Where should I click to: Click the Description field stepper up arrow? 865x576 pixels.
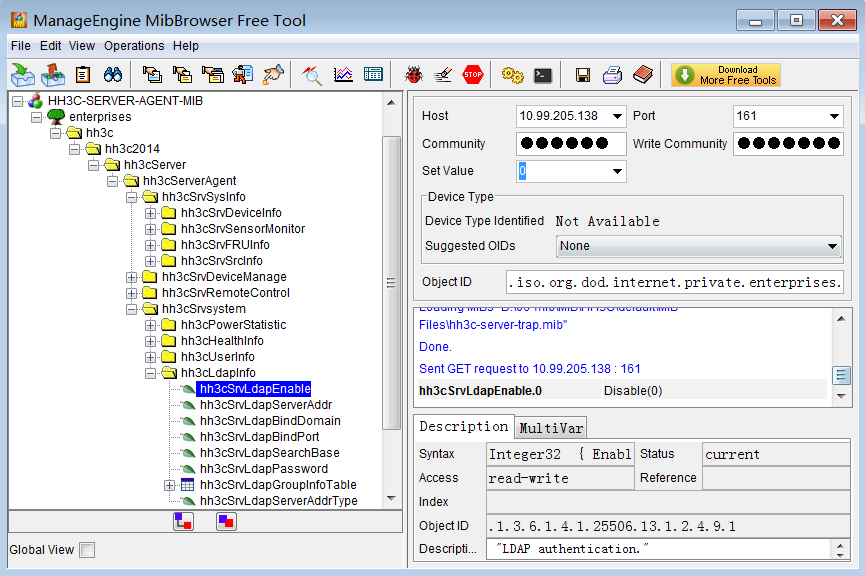point(840,545)
